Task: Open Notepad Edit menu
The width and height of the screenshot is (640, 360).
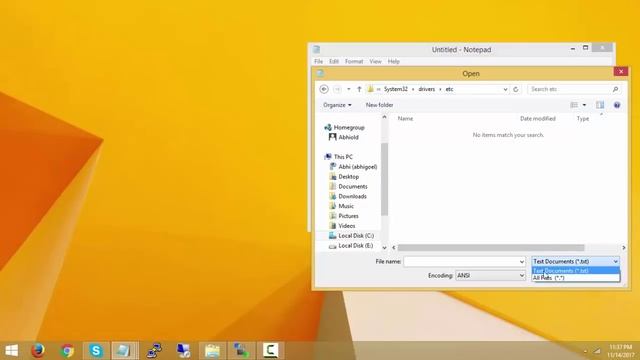Action: pos(334,61)
